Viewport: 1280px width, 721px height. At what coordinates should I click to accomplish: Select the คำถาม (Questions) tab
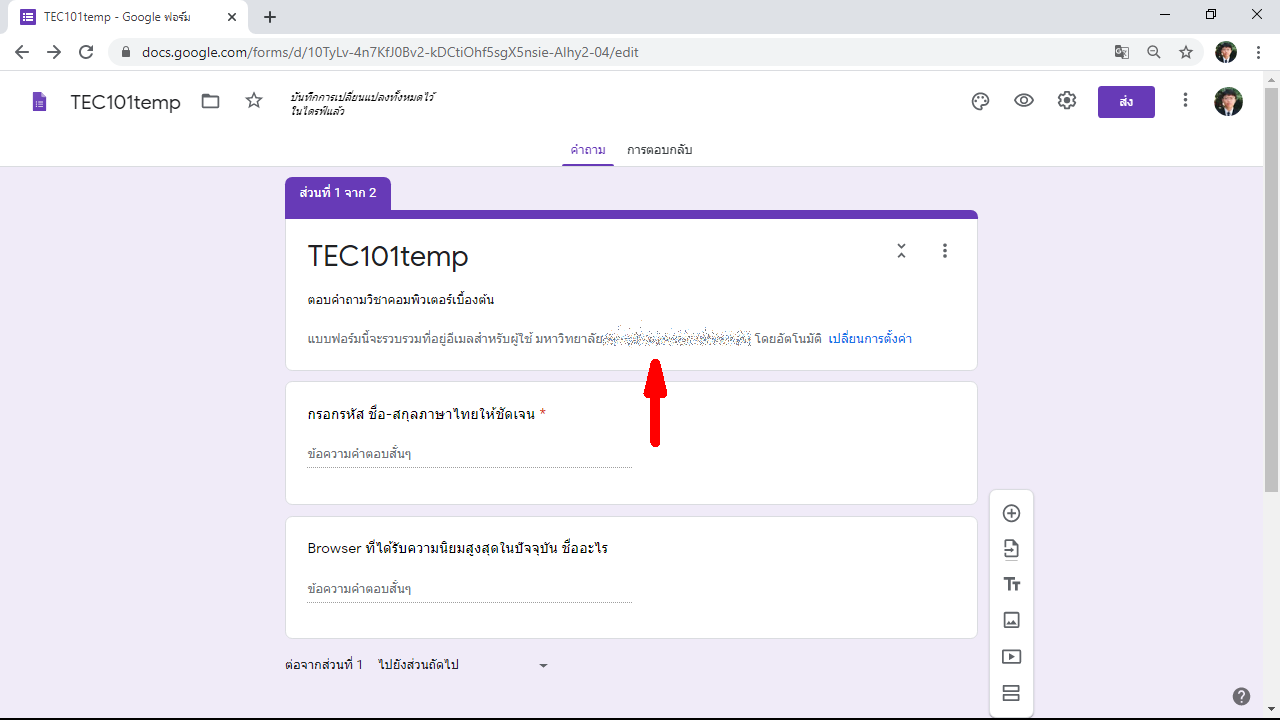[x=587, y=150]
